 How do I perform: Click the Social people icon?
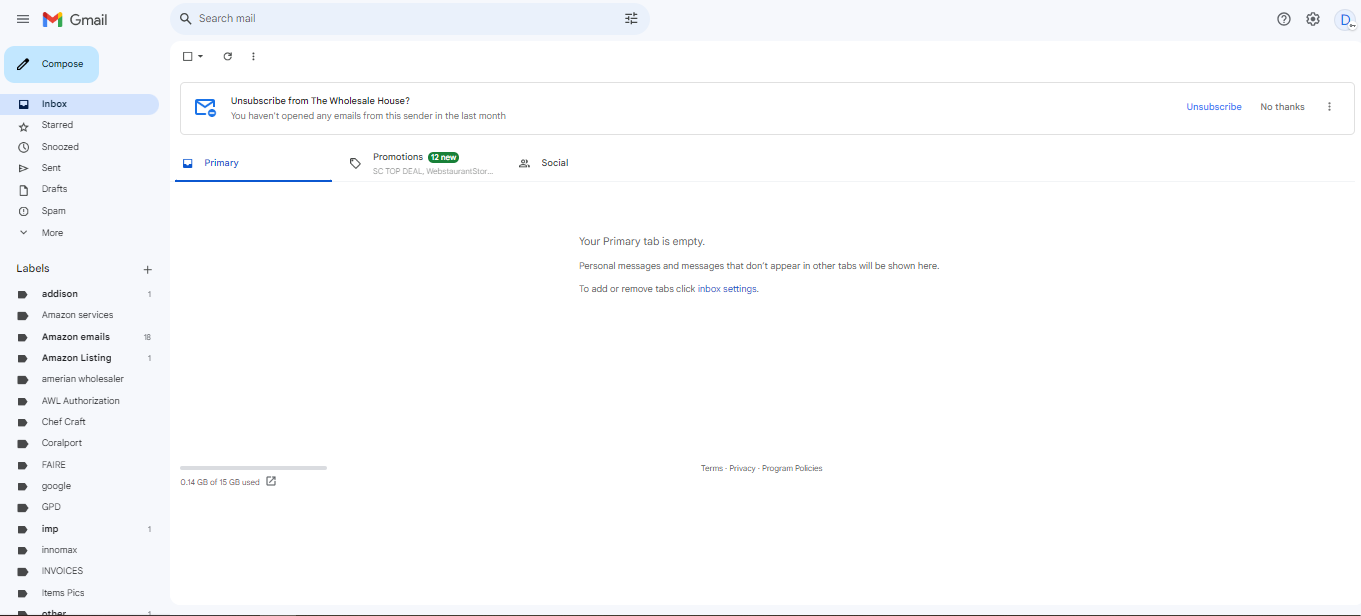point(524,163)
